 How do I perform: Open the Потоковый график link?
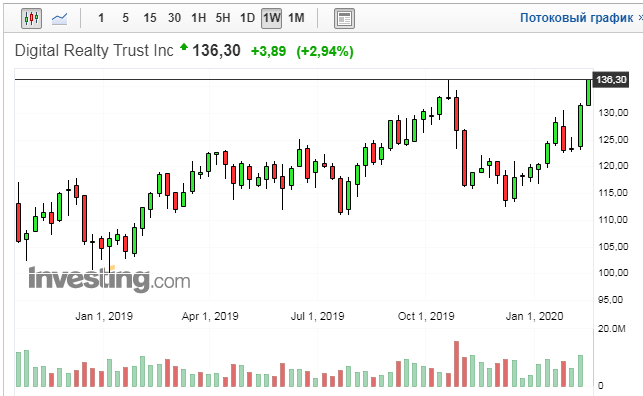tap(576, 18)
